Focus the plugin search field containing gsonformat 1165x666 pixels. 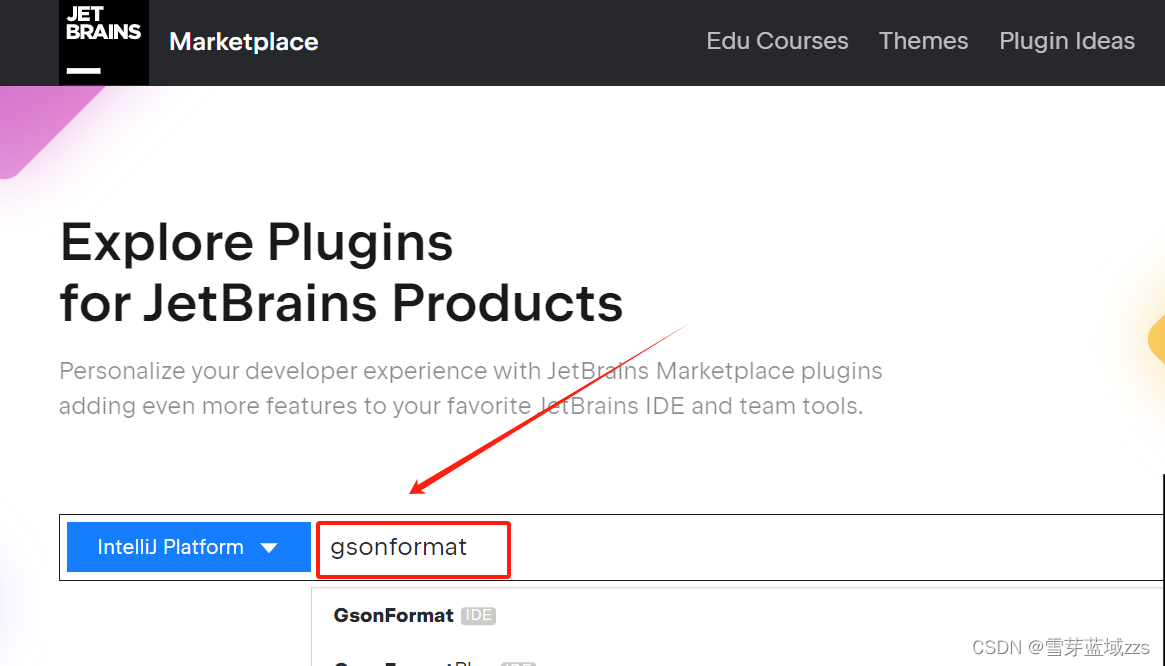click(739, 548)
